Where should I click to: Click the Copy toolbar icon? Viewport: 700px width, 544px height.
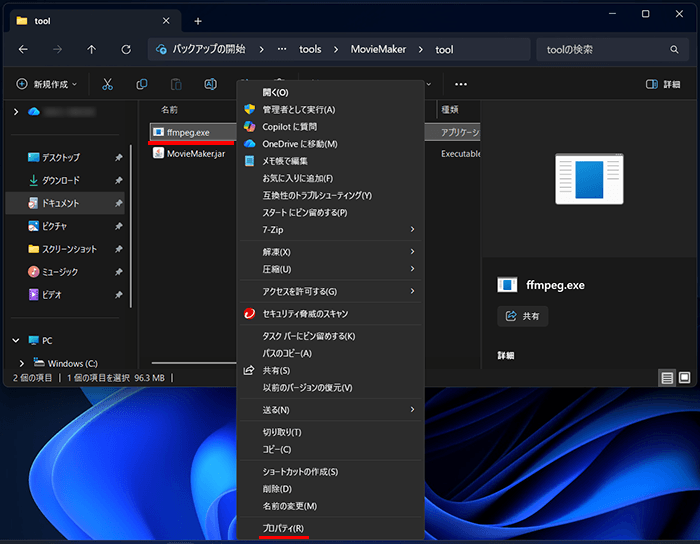click(x=142, y=84)
